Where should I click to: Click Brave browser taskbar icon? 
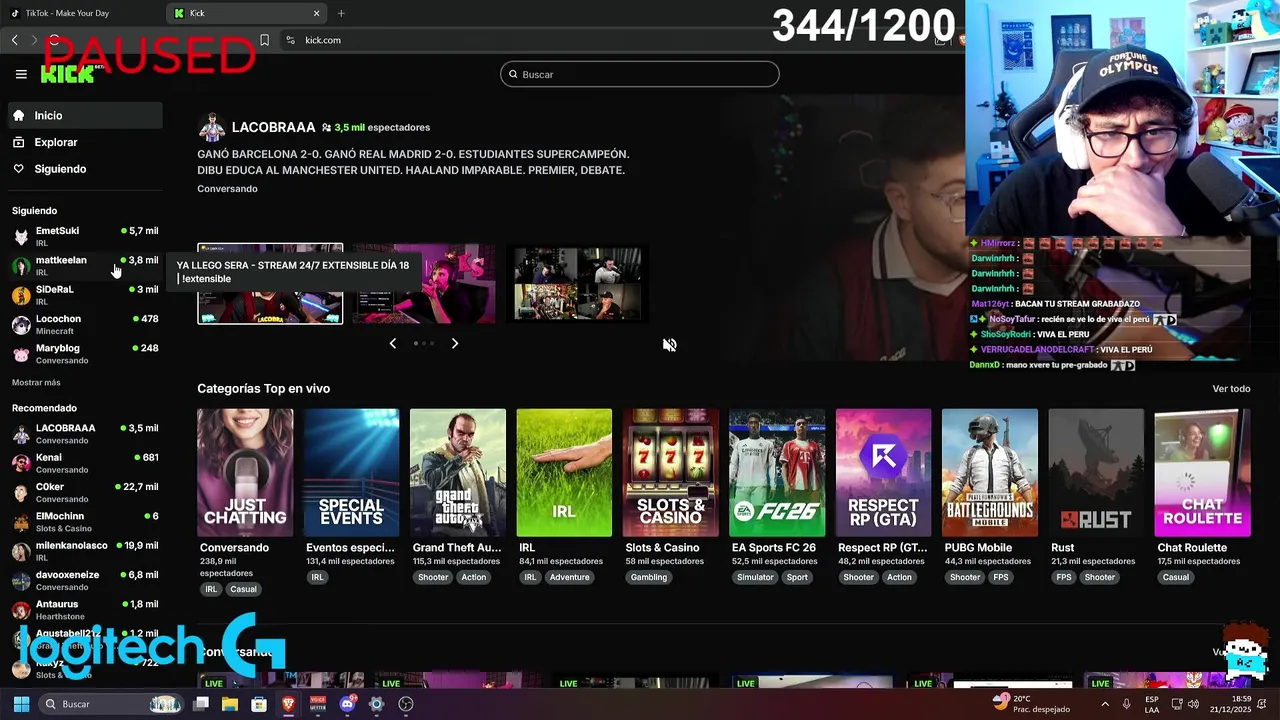[288, 704]
